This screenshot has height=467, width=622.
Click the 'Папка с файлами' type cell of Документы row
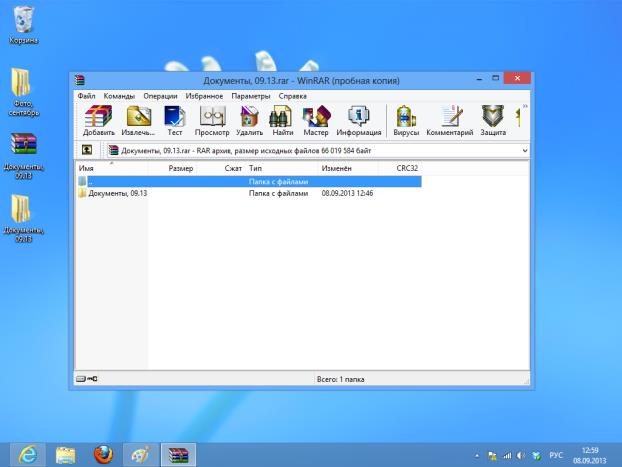point(278,193)
